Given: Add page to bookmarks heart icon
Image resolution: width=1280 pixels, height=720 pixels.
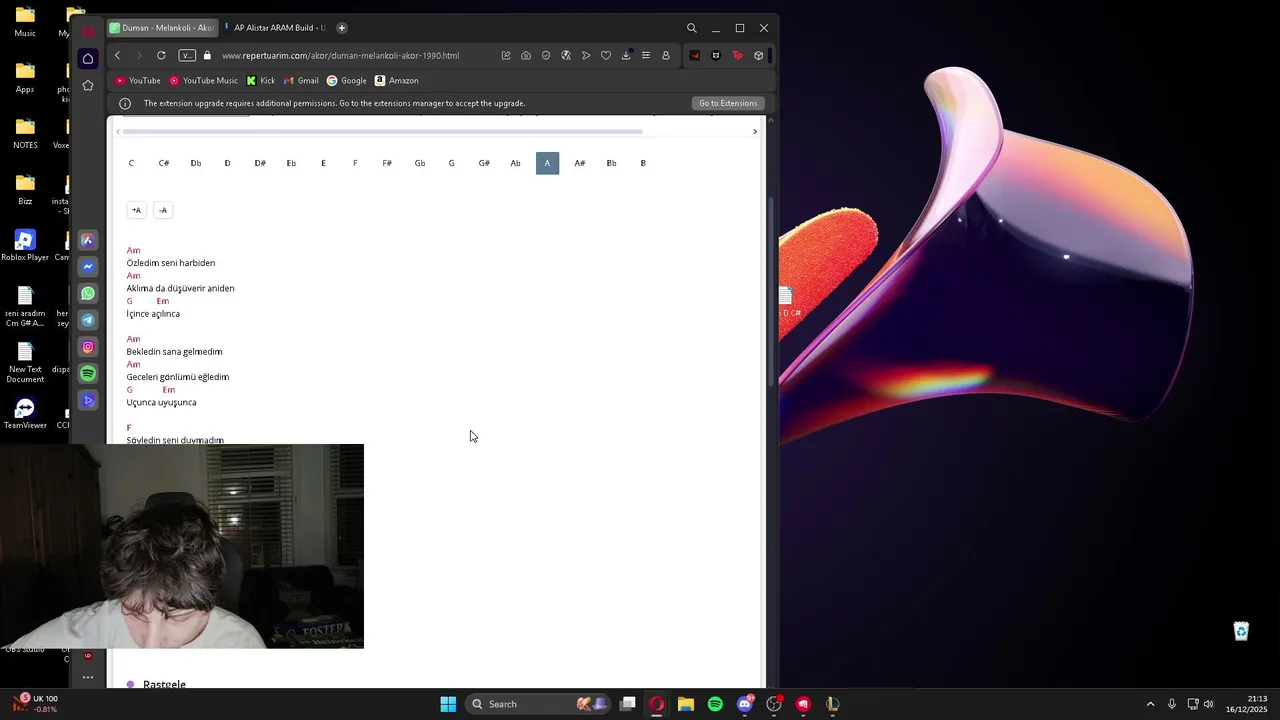Looking at the screenshot, I should (606, 55).
